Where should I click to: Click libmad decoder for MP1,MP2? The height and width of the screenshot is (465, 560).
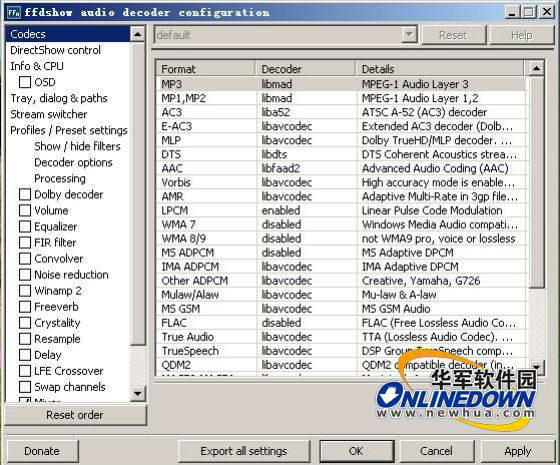click(x=277, y=98)
